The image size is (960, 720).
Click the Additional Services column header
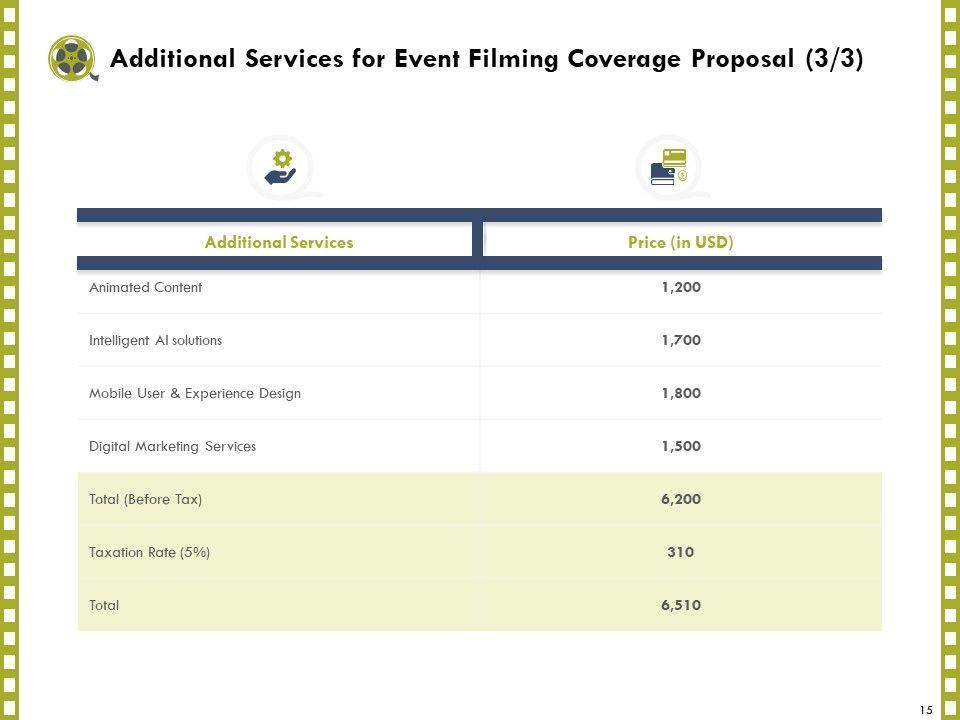pyautogui.click(x=278, y=242)
